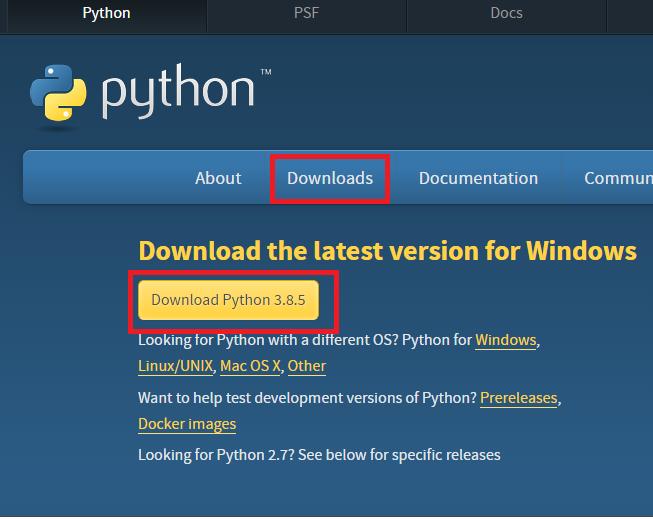Open the Community menu item
The height and width of the screenshot is (519, 653).
(618, 178)
